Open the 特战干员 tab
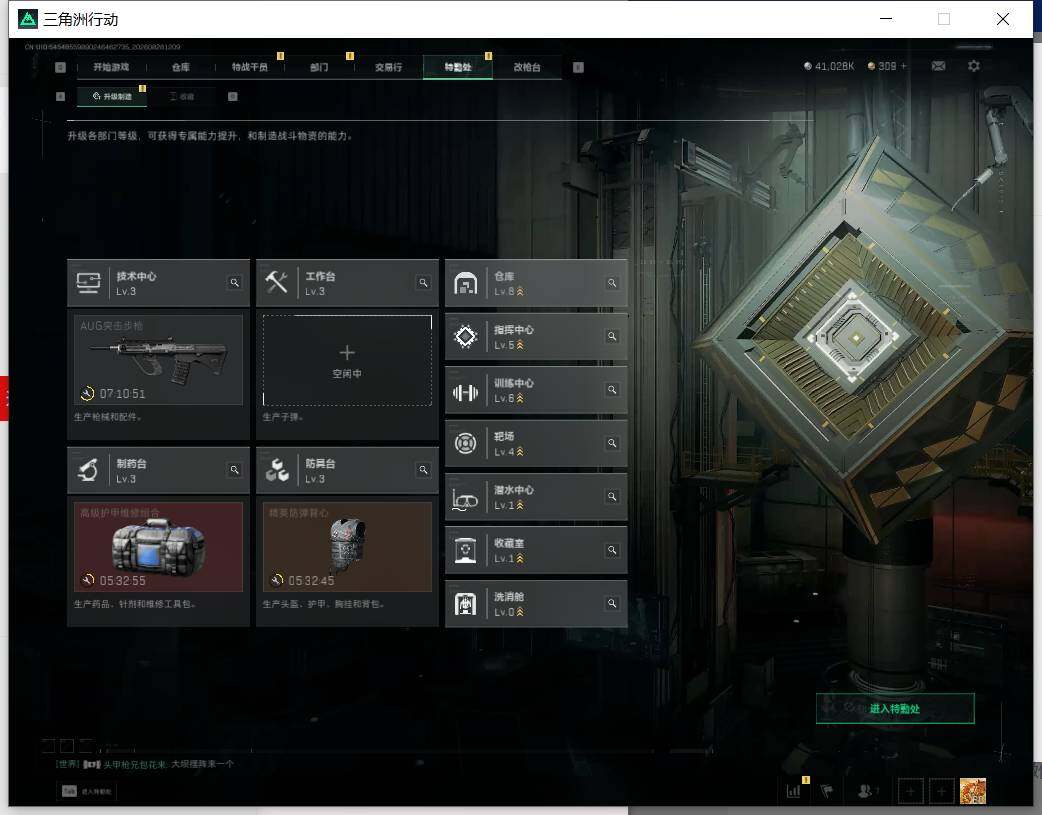 (x=249, y=67)
